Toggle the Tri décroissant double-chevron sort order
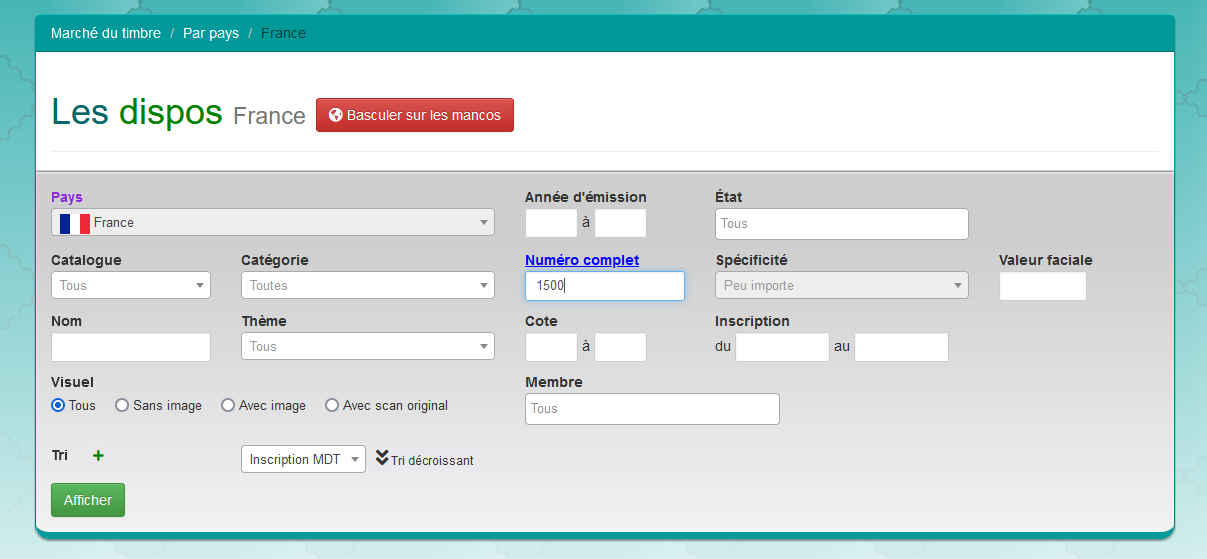This screenshot has height=559, width=1207. (382, 458)
